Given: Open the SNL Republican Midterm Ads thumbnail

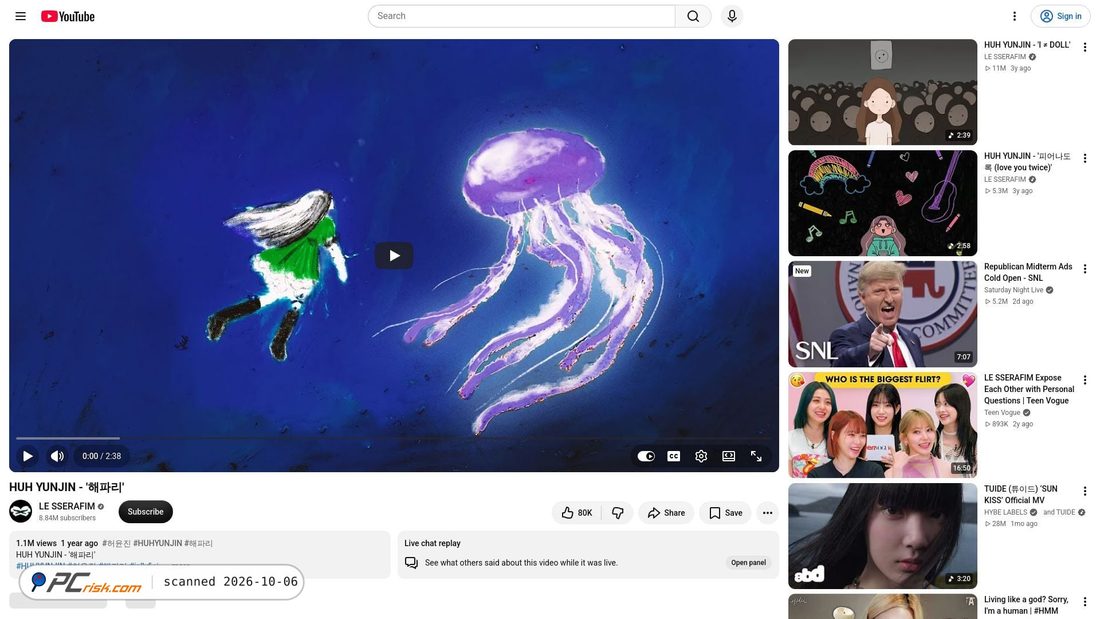Looking at the screenshot, I should point(883,314).
